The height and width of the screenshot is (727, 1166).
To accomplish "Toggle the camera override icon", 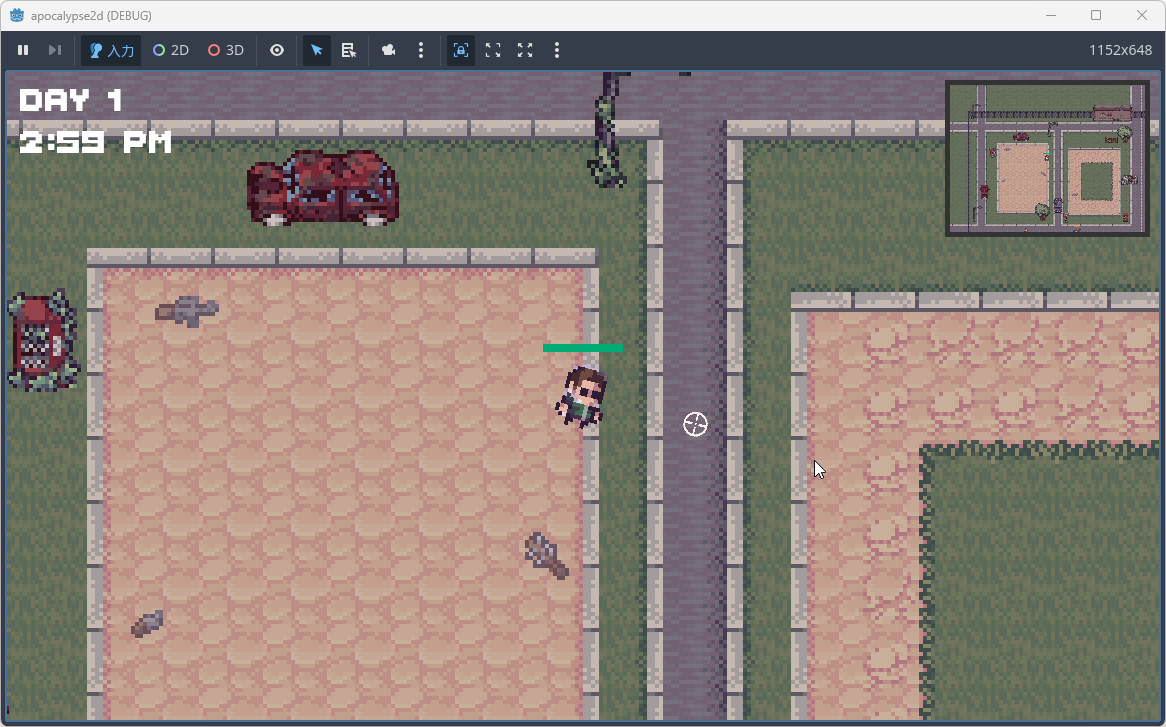I will pyautogui.click(x=388, y=50).
